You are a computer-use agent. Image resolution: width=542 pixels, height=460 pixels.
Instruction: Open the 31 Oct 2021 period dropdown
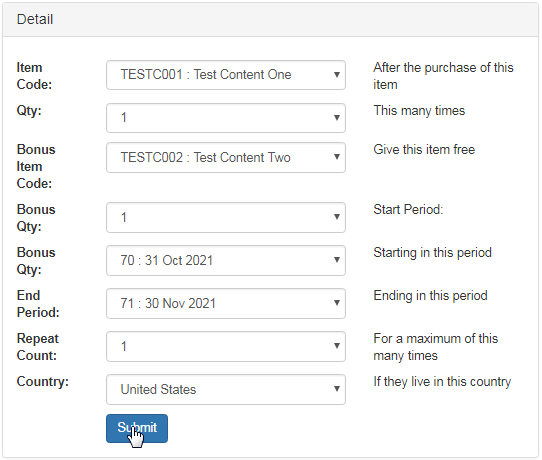click(226, 260)
